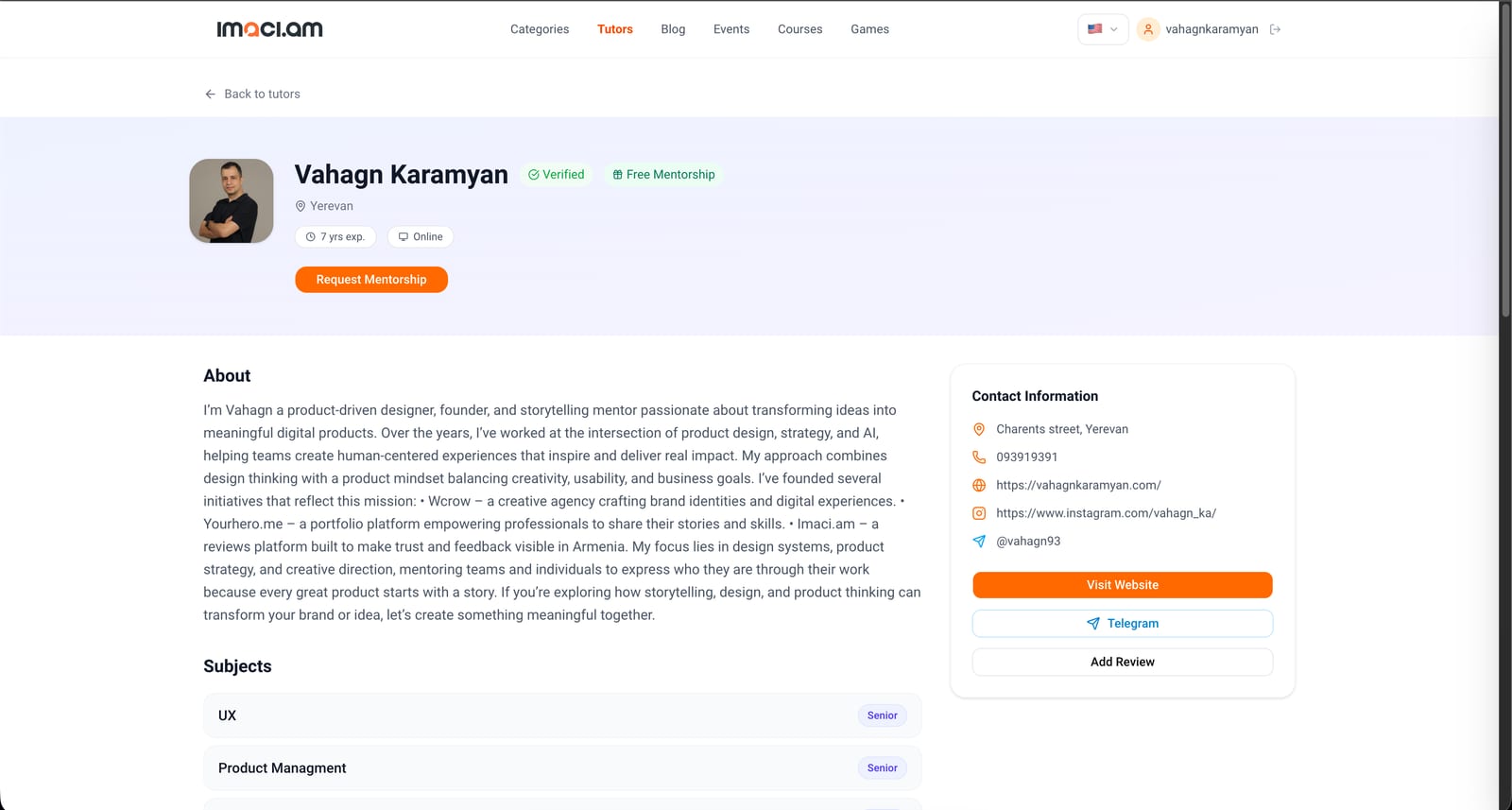Open the Instagram profile link

[x=1106, y=513]
